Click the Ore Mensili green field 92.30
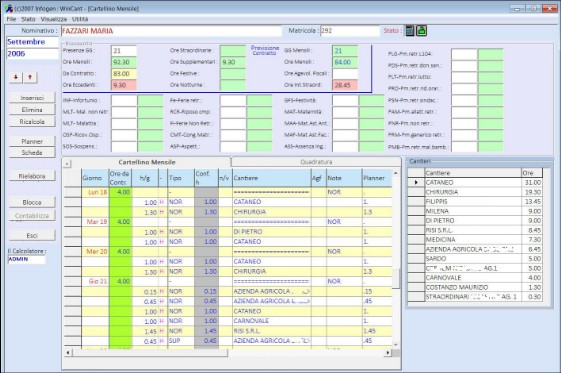 pos(124,62)
